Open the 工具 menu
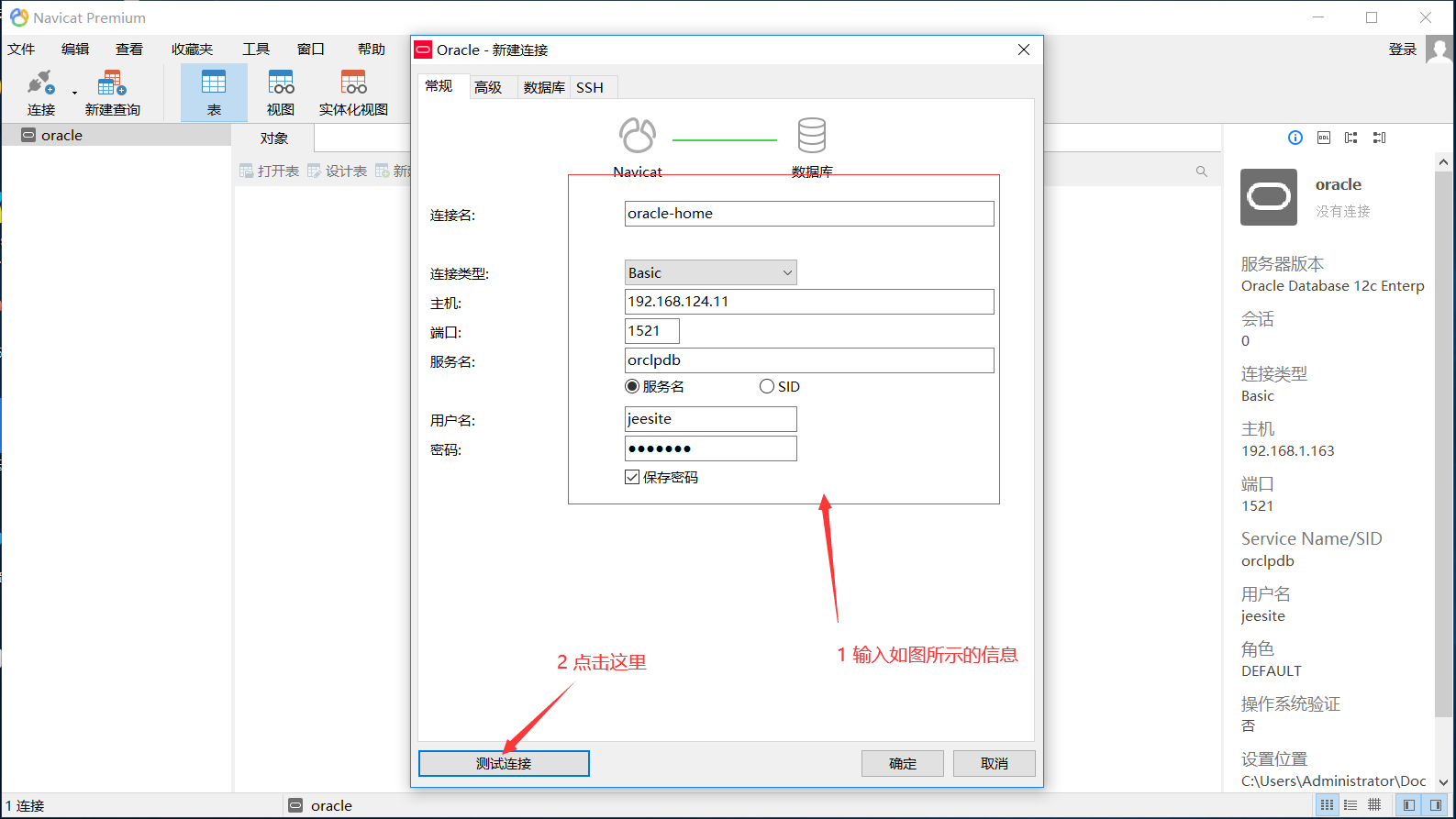Viewport: 1456px width, 819px height. 256,50
